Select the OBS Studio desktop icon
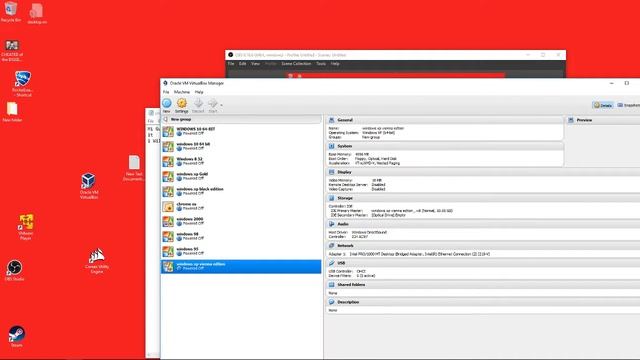 pyautogui.click(x=14, y=270)
